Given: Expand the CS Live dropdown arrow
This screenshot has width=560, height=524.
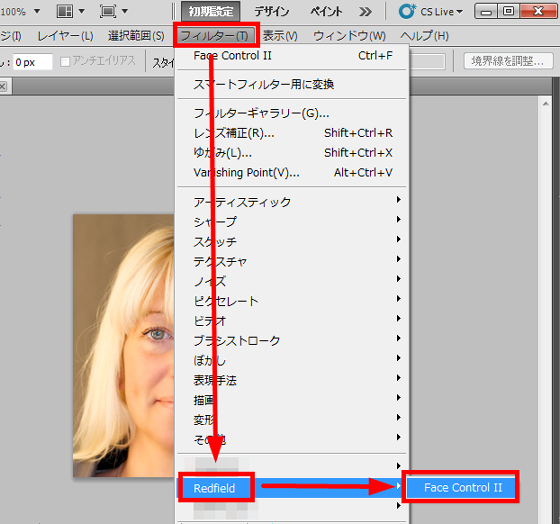Looking at the screenshot, I should [460, 12].
